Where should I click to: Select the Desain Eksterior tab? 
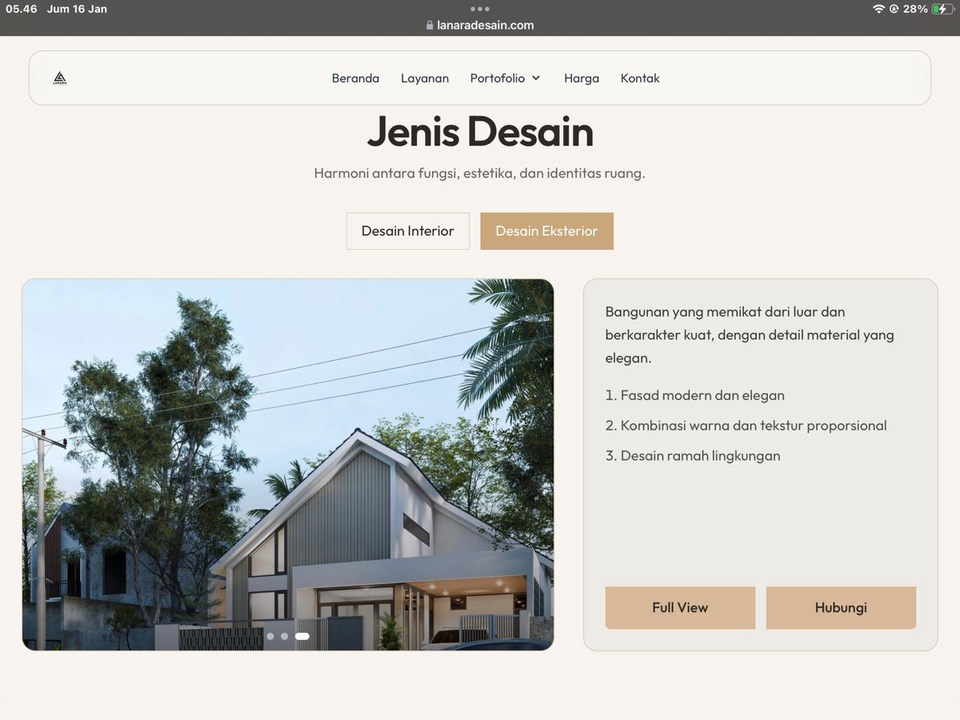tap(546, 231)
